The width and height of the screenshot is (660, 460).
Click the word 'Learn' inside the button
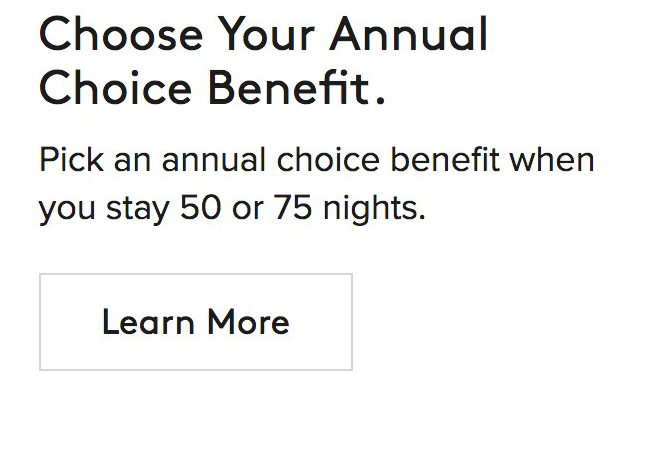tap(148, 322)
